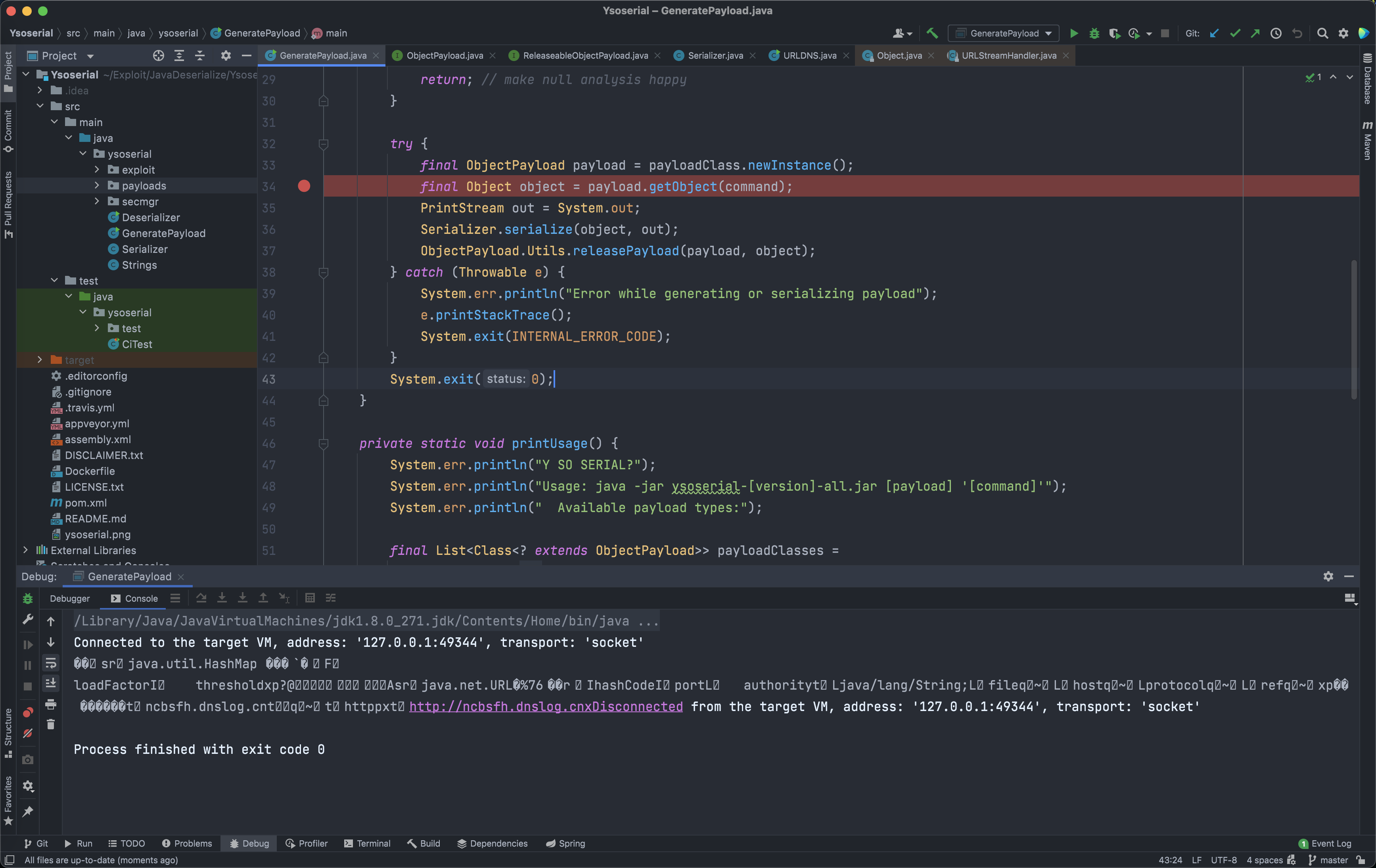Expand the secmgr package
This screenshot has height=868, width=1376.
(x=97, y=202)
